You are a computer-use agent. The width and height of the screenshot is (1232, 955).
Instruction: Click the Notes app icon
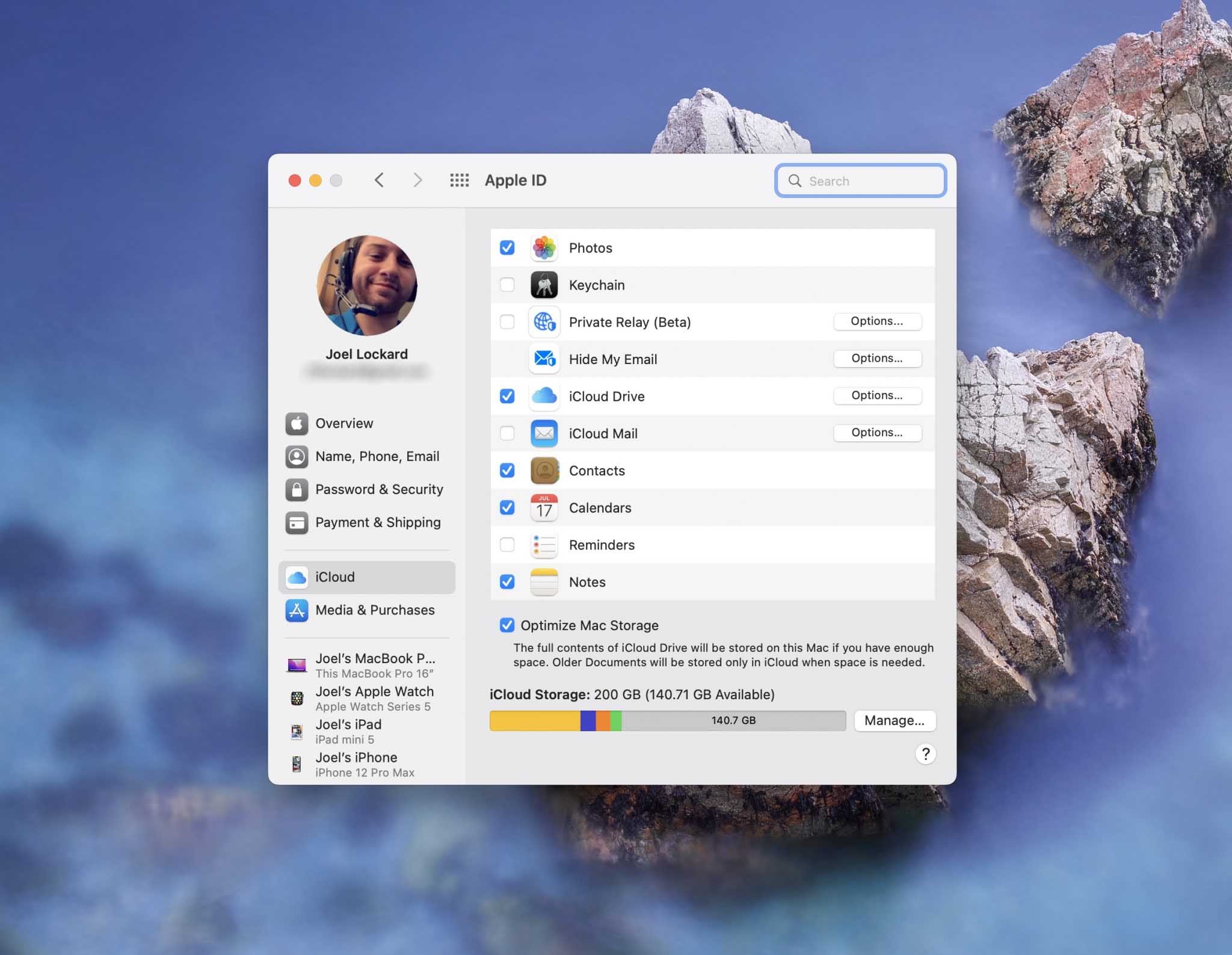[544, 582]
